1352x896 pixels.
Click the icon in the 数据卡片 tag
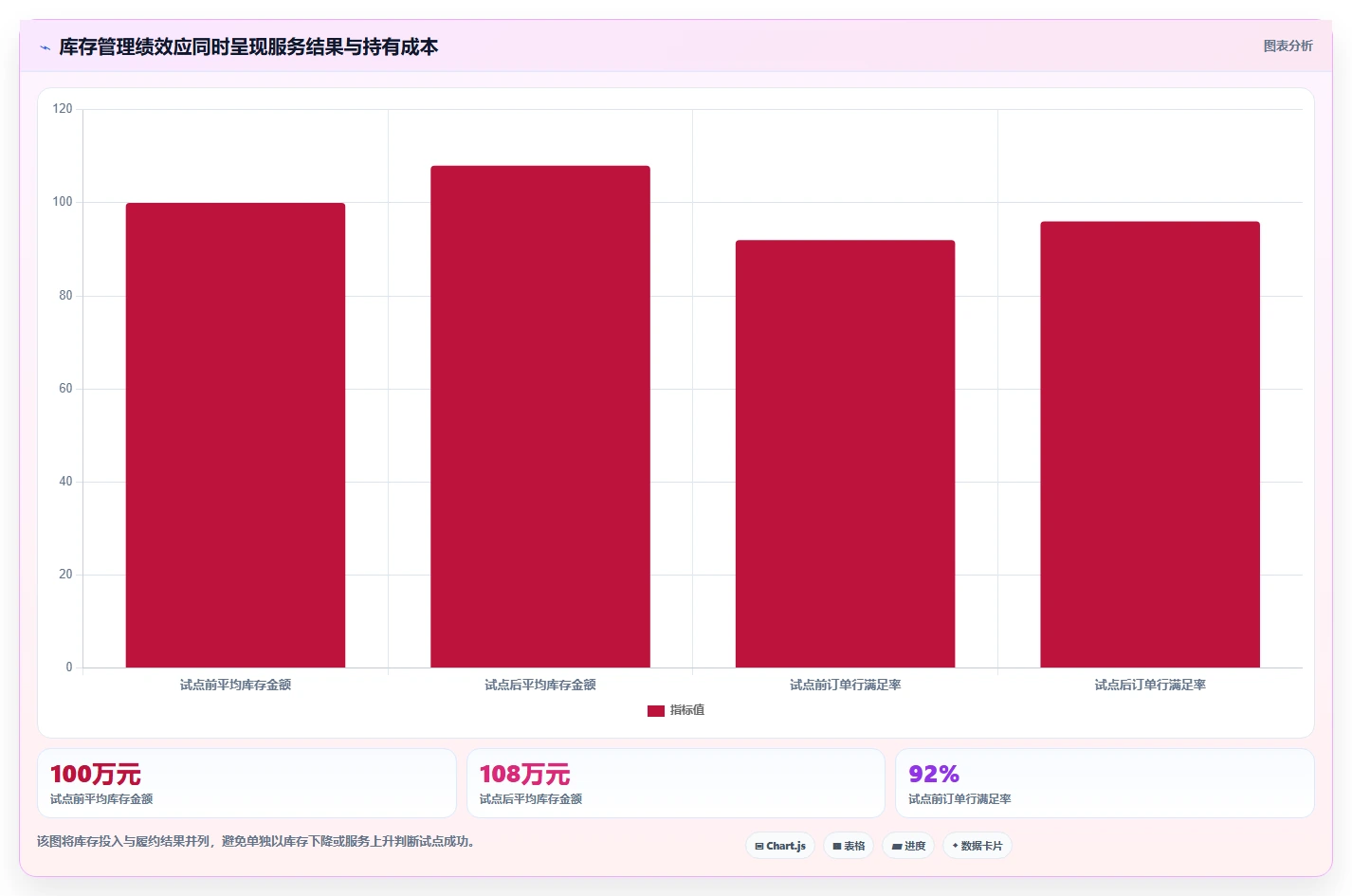coord(956,846)
